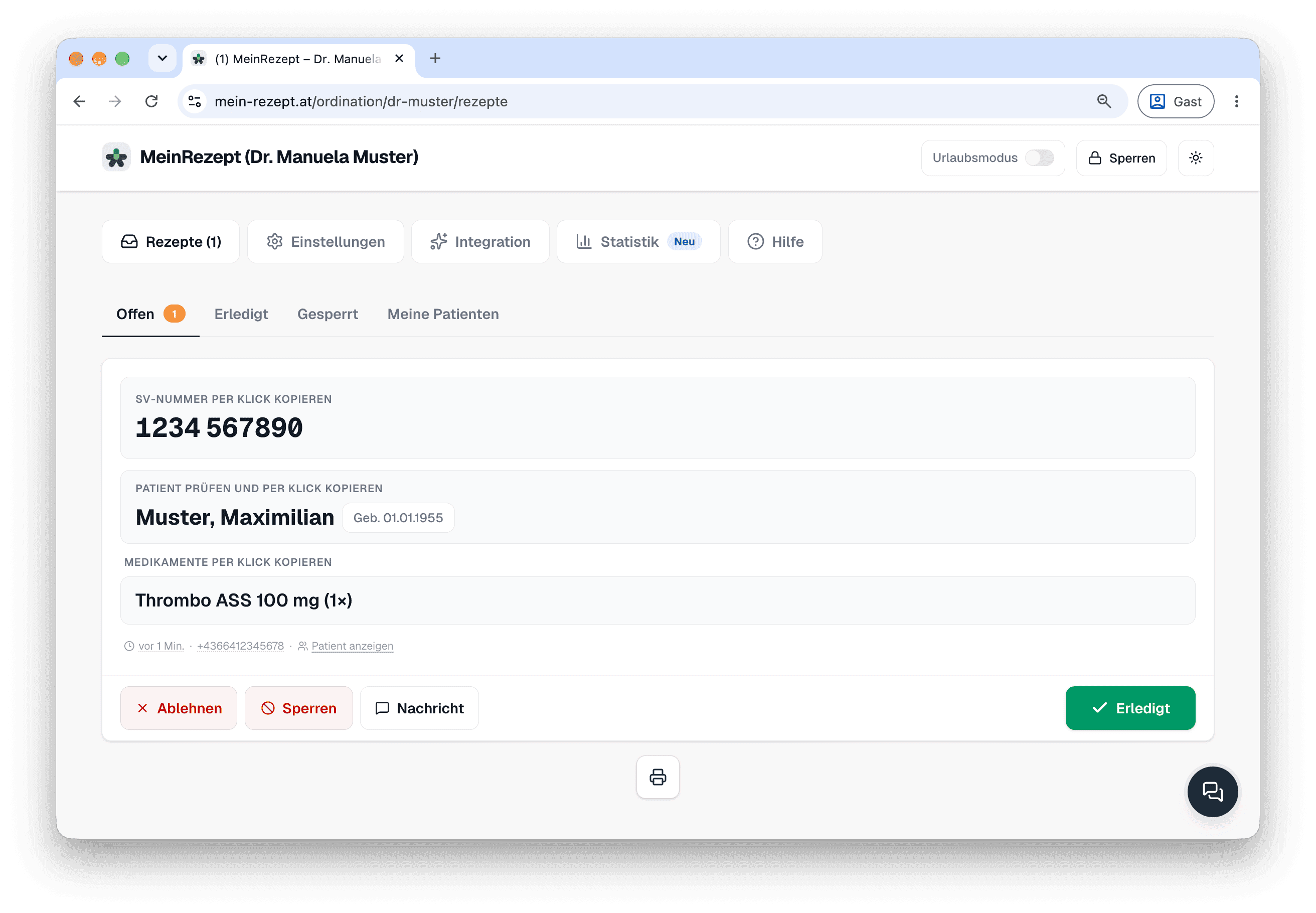Open the Gast profile button
The height and width of the screenshot is (913, 1316).
click(x=1175, y=101)
